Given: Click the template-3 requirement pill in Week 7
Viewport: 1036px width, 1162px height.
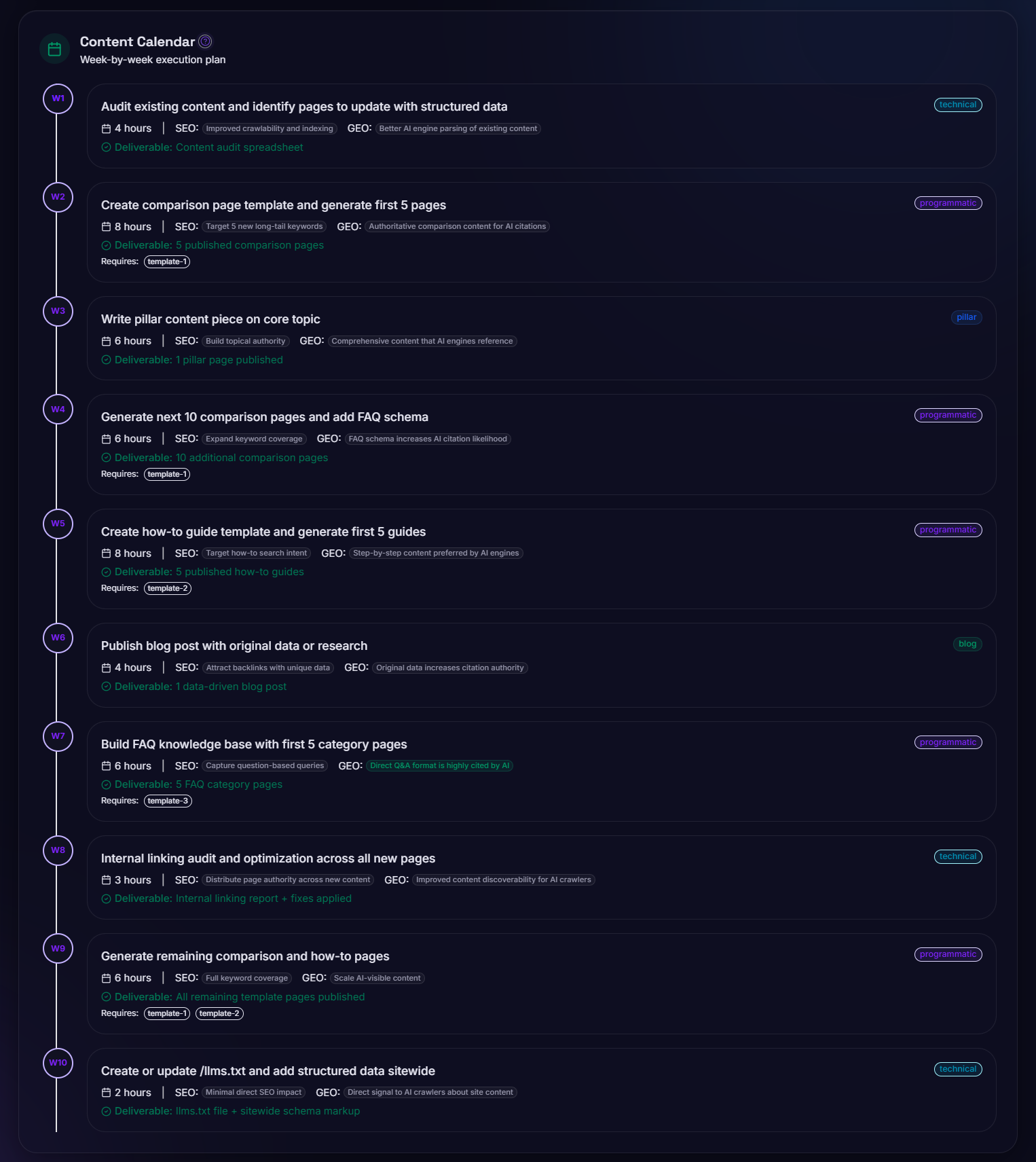Looking at the screenshot, I should [168, 801].
